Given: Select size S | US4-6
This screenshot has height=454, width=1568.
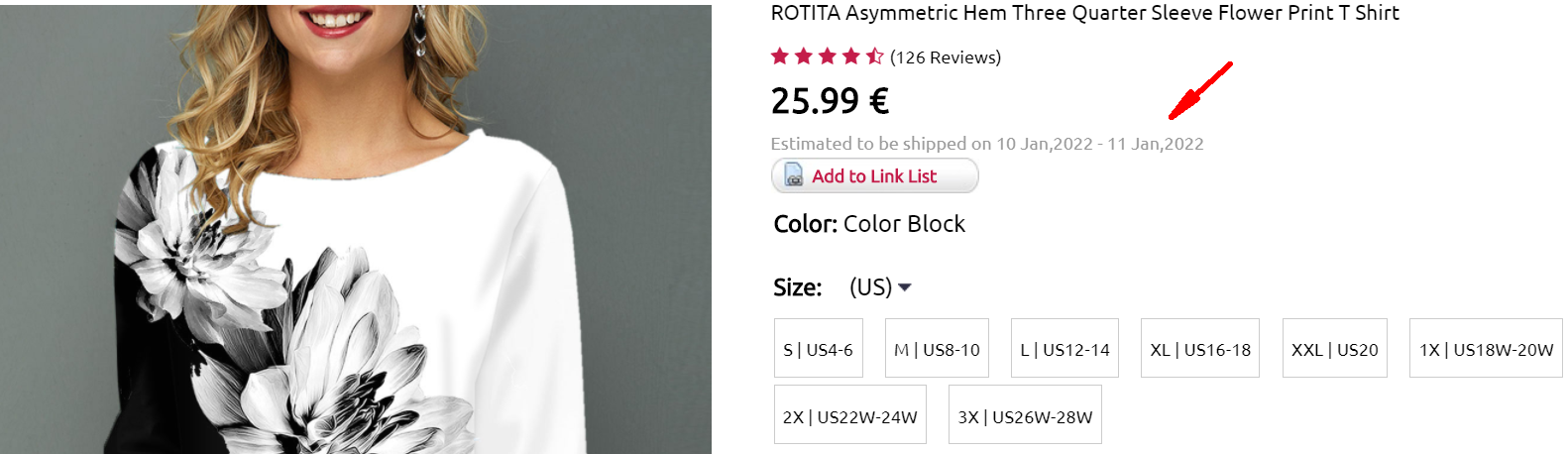Looking at the screenshot, I should 818,349.
